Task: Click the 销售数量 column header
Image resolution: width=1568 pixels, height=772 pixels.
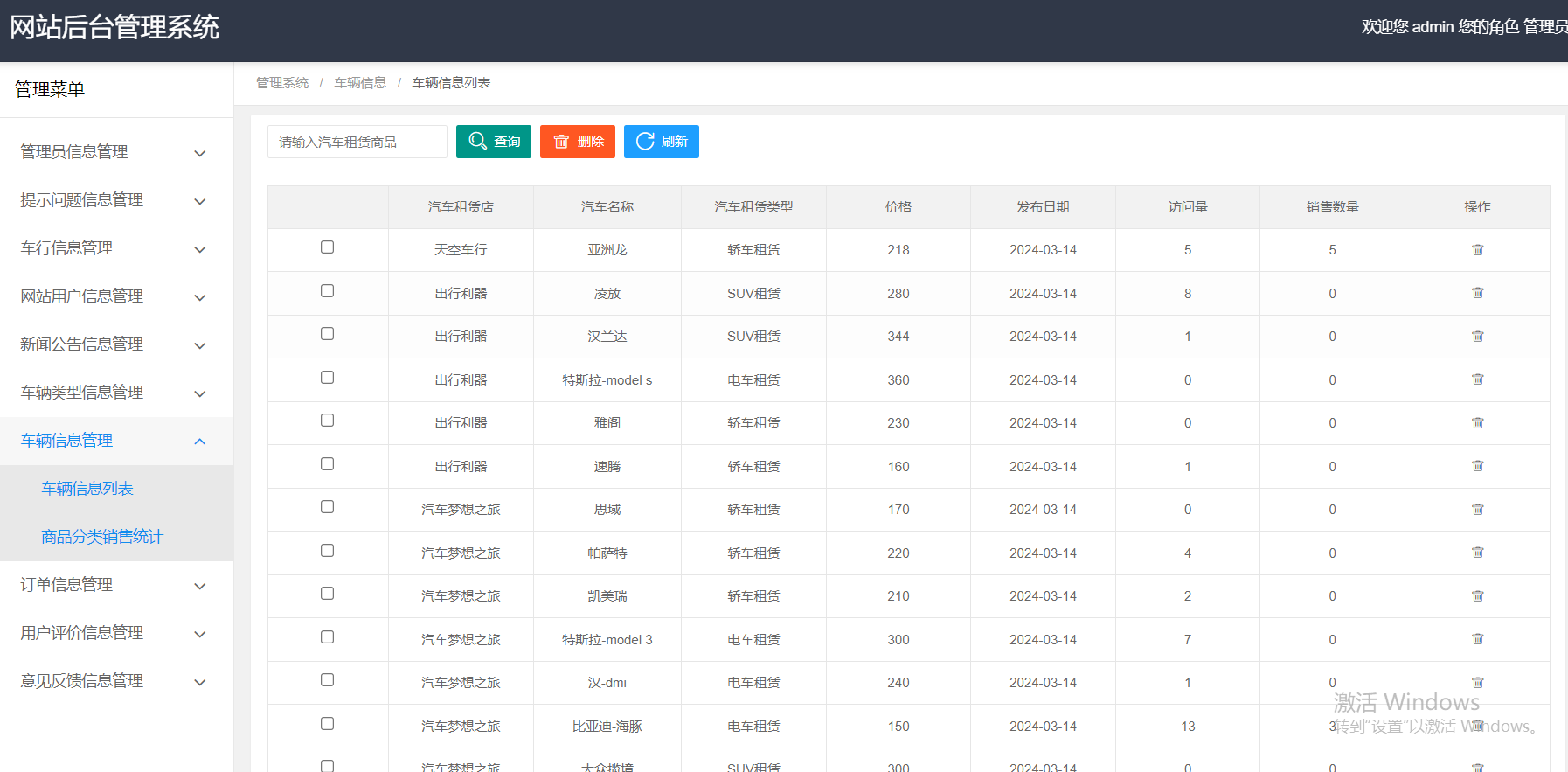Action: [x=1333, y=207]
